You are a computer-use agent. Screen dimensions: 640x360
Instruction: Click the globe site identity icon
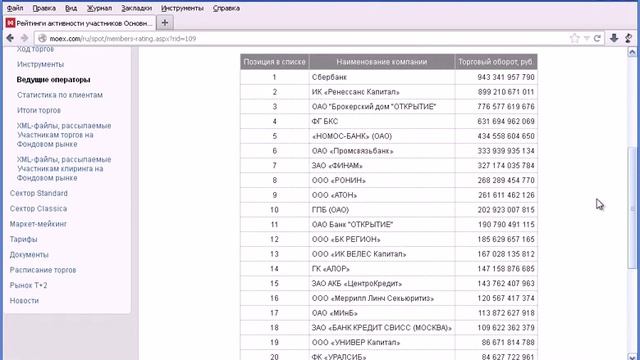pyautogui.click(x=42, y=38)
